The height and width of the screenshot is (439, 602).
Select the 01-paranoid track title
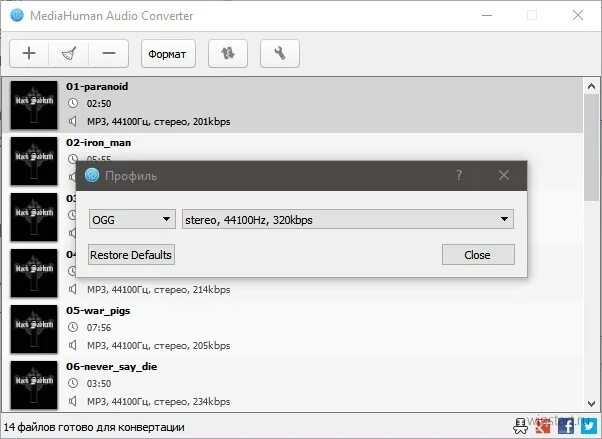[x=97, y=86]
